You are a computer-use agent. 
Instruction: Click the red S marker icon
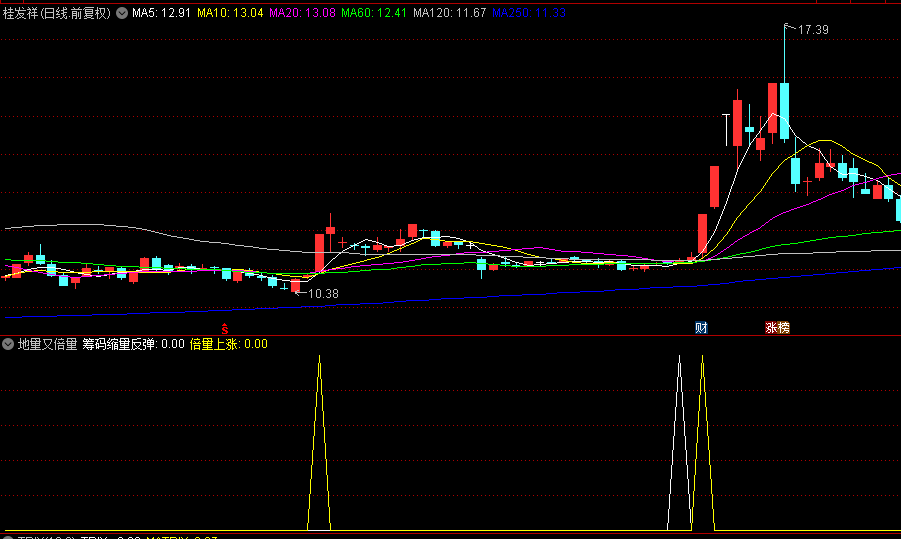[225, 329]
